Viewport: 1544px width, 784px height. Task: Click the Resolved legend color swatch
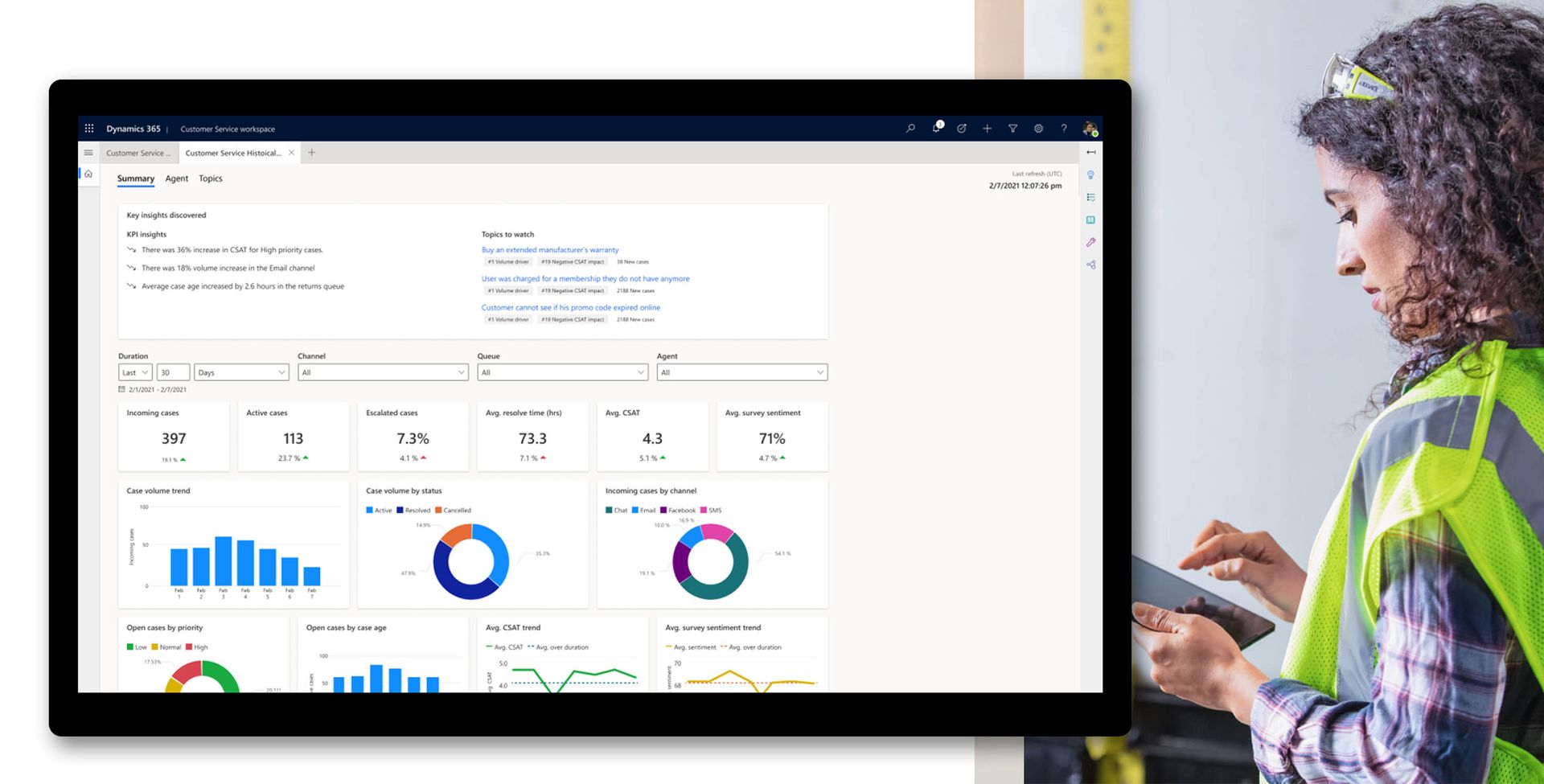pos(400,511)
